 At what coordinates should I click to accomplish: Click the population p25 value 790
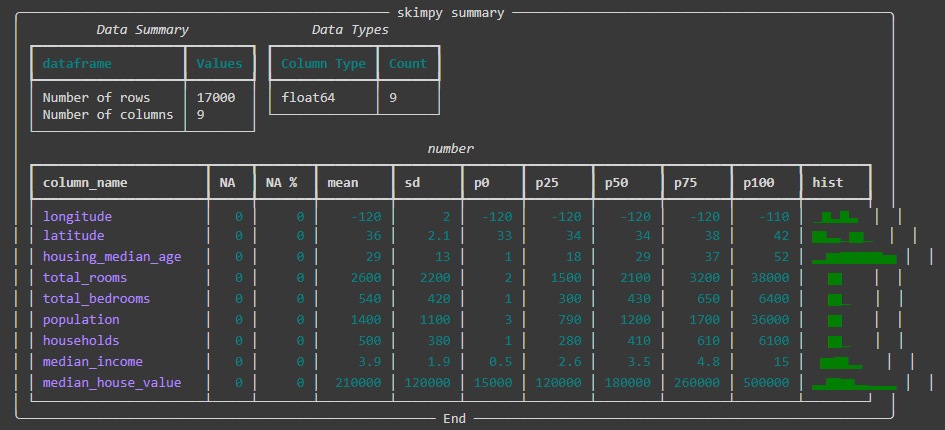(570, 320)
